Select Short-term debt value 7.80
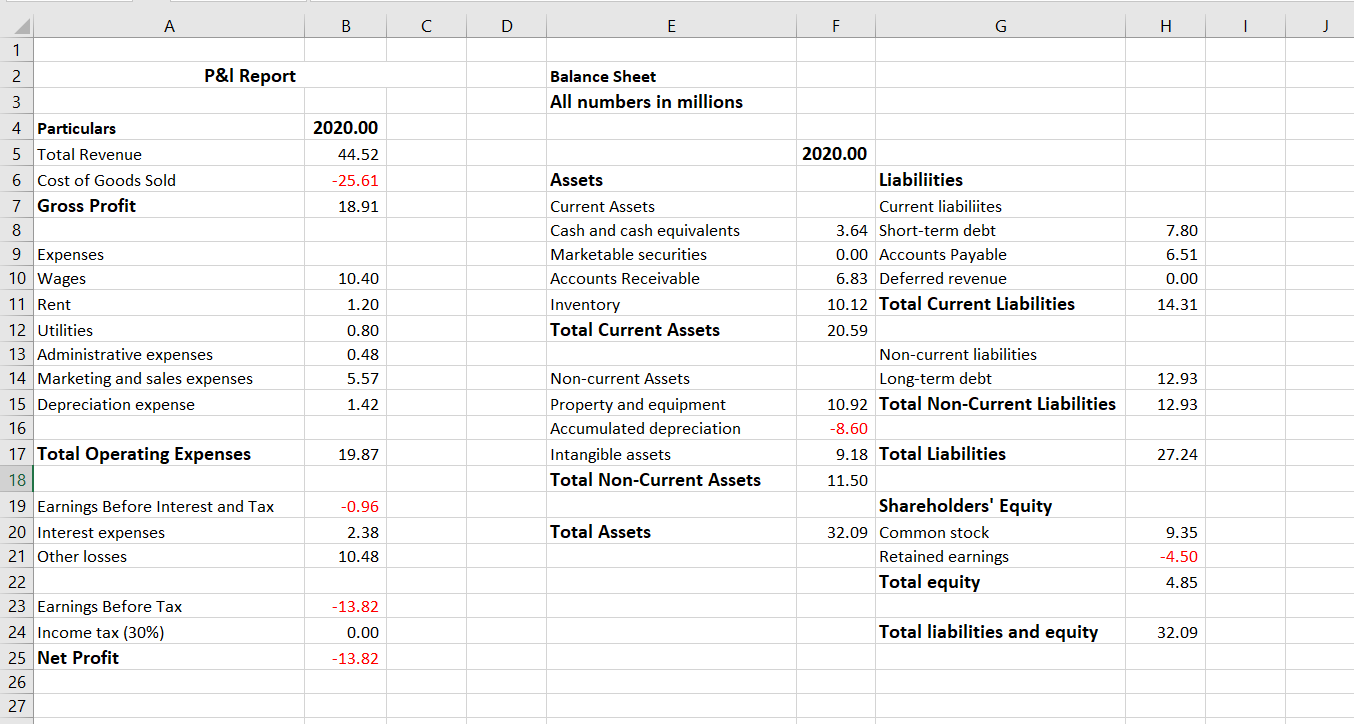Screen dimensions: 1354x724 pos(1166,230)
